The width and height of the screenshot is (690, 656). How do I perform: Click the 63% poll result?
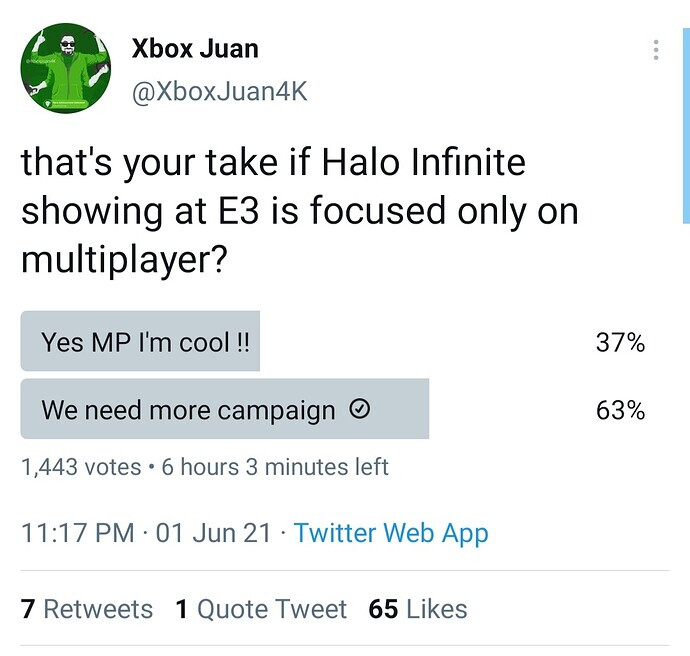[620, 410]
